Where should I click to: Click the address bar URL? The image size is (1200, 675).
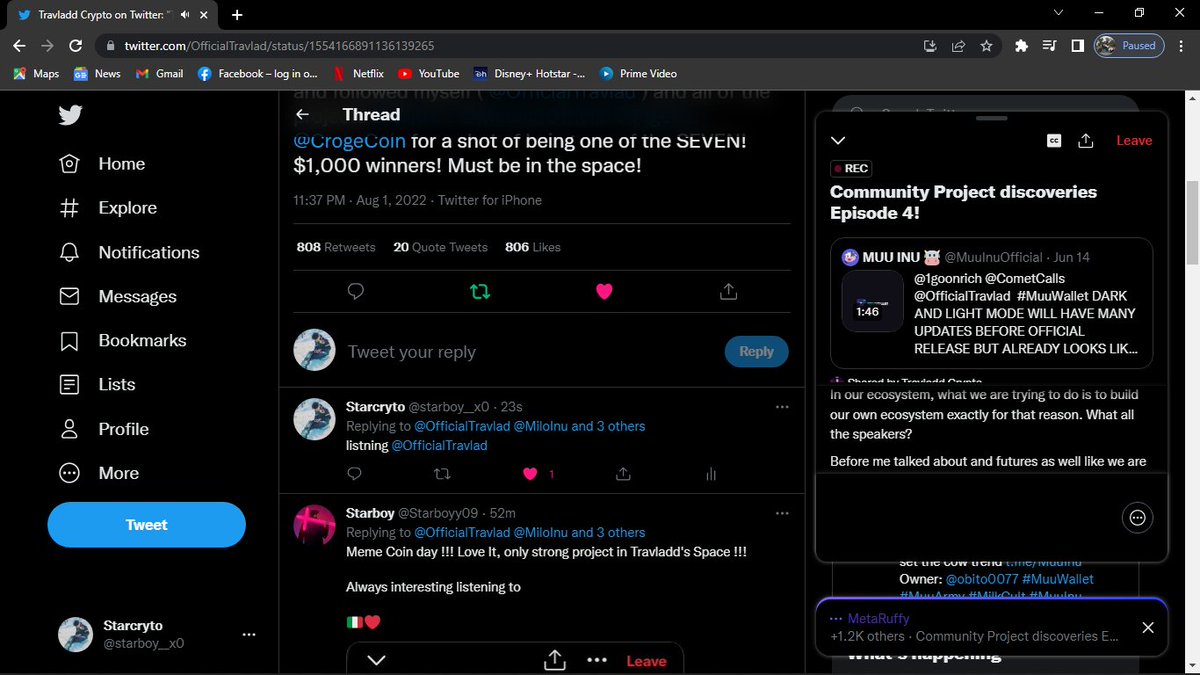coord(279,46)
